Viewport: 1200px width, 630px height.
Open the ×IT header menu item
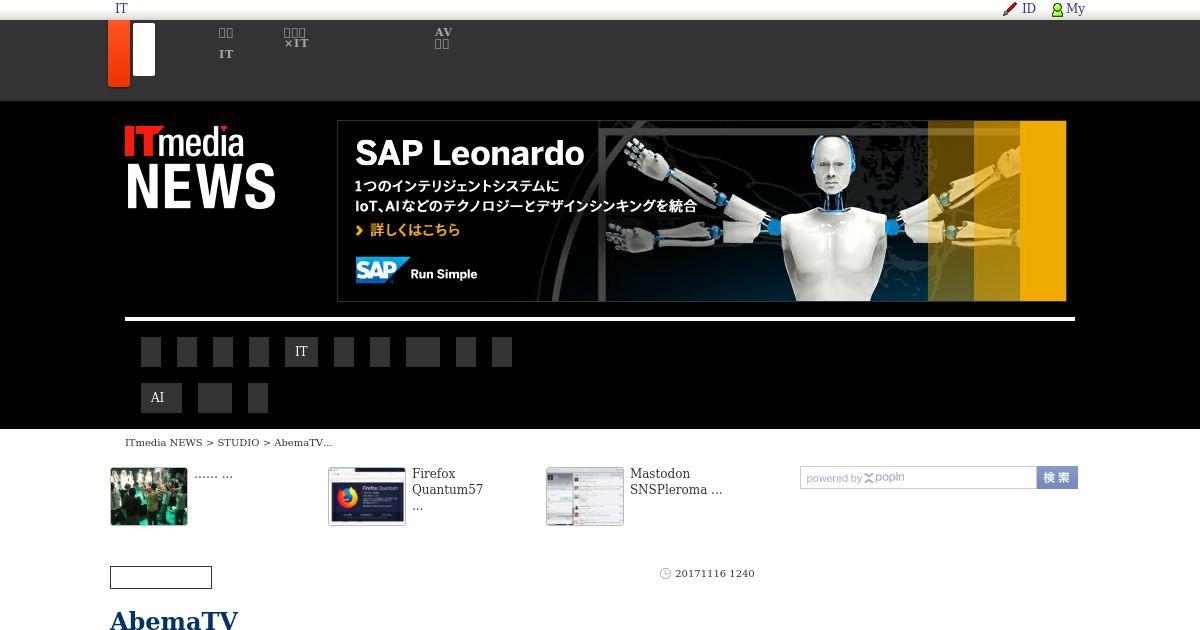pyautogui.click(x=296, y=38)
